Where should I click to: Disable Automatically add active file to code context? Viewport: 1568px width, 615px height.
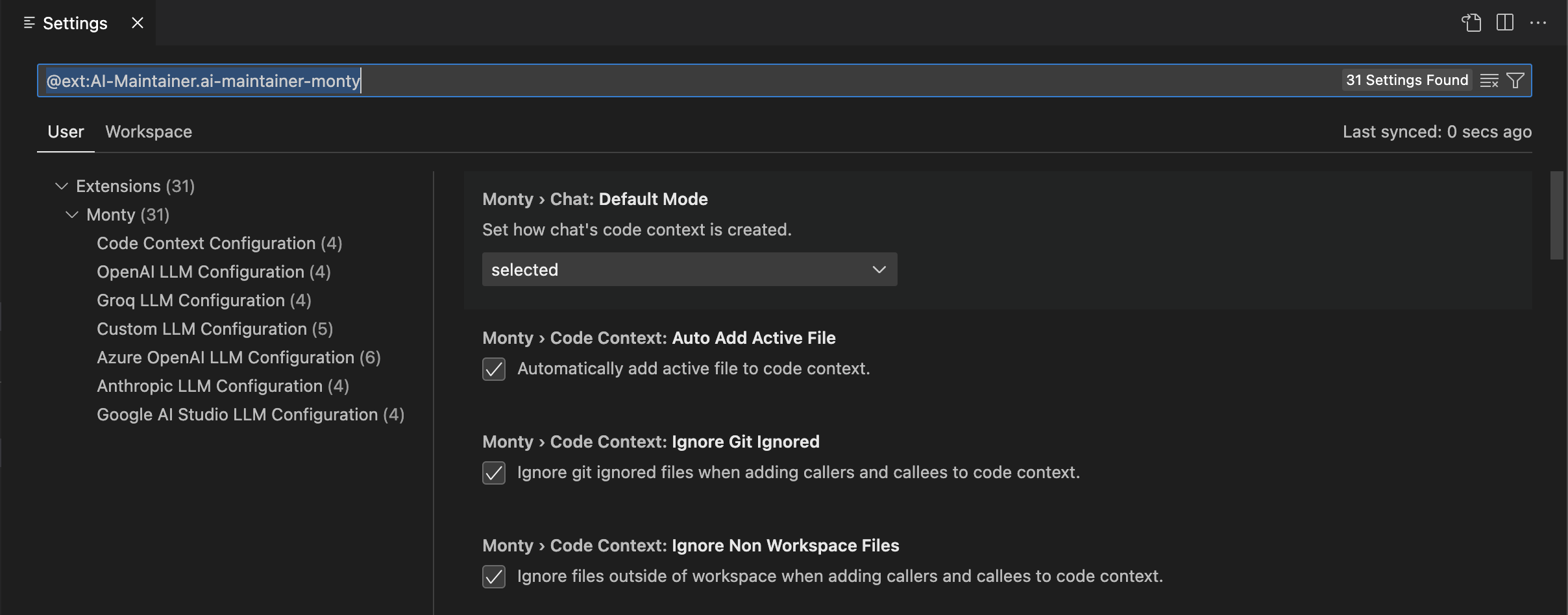[x=494, y=369]
